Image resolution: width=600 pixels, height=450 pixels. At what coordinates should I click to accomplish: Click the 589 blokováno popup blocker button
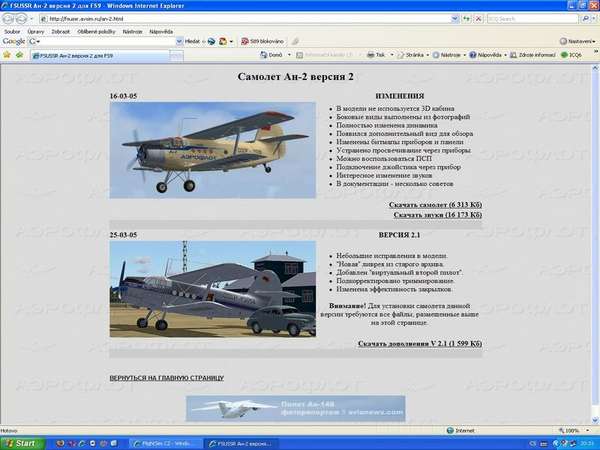[262, 41]
